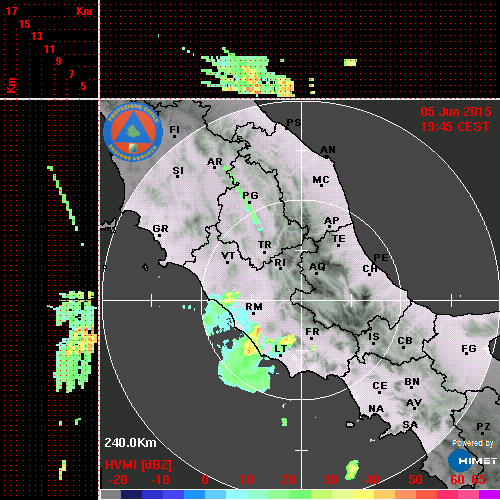This screenshot has height=500, width=500.
Task: Click the AV city label
Action: click(414, 403)
